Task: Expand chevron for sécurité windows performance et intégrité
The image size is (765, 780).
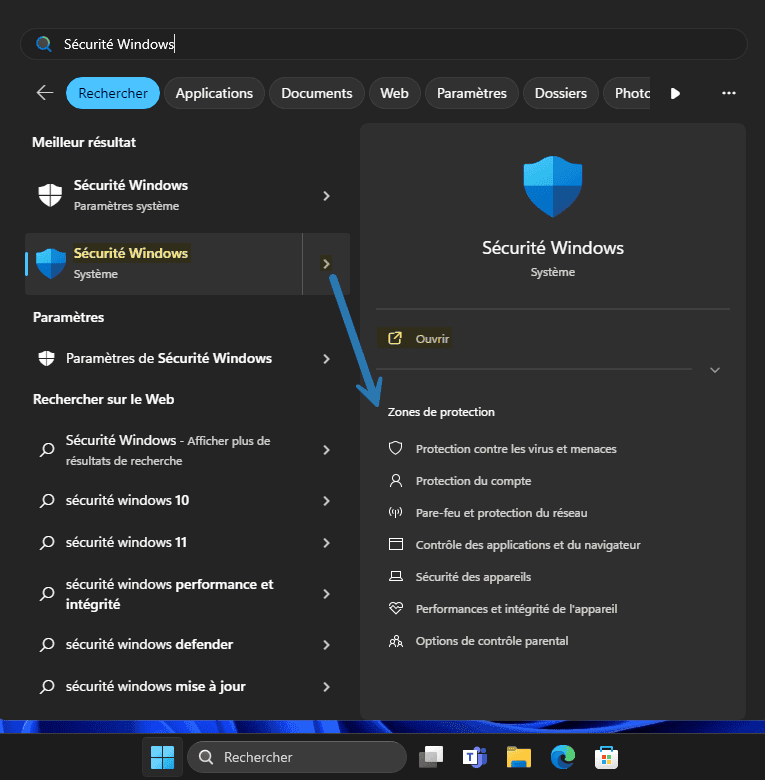Action: (326, 594)
